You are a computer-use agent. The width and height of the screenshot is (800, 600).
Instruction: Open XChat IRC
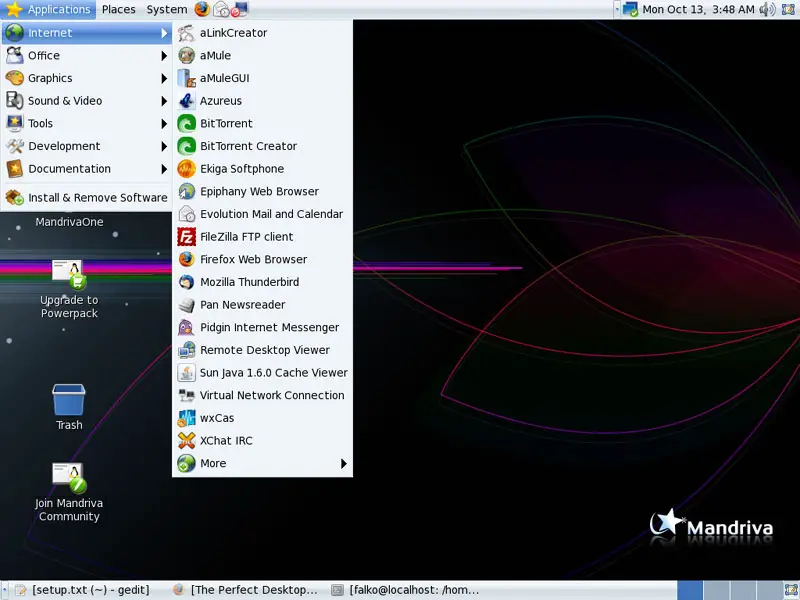tap(262, 440)
